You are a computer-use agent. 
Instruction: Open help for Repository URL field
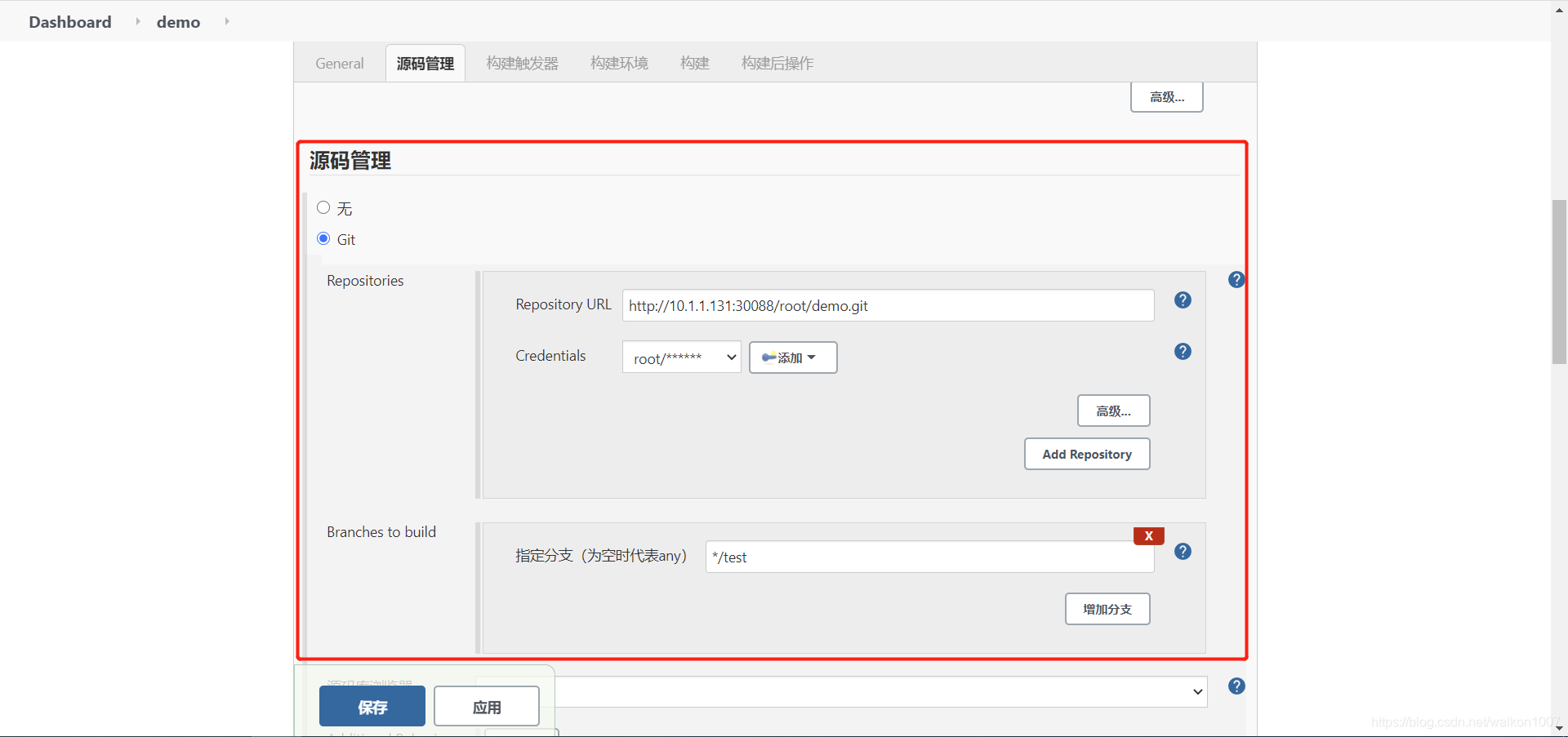point(1183,300)
